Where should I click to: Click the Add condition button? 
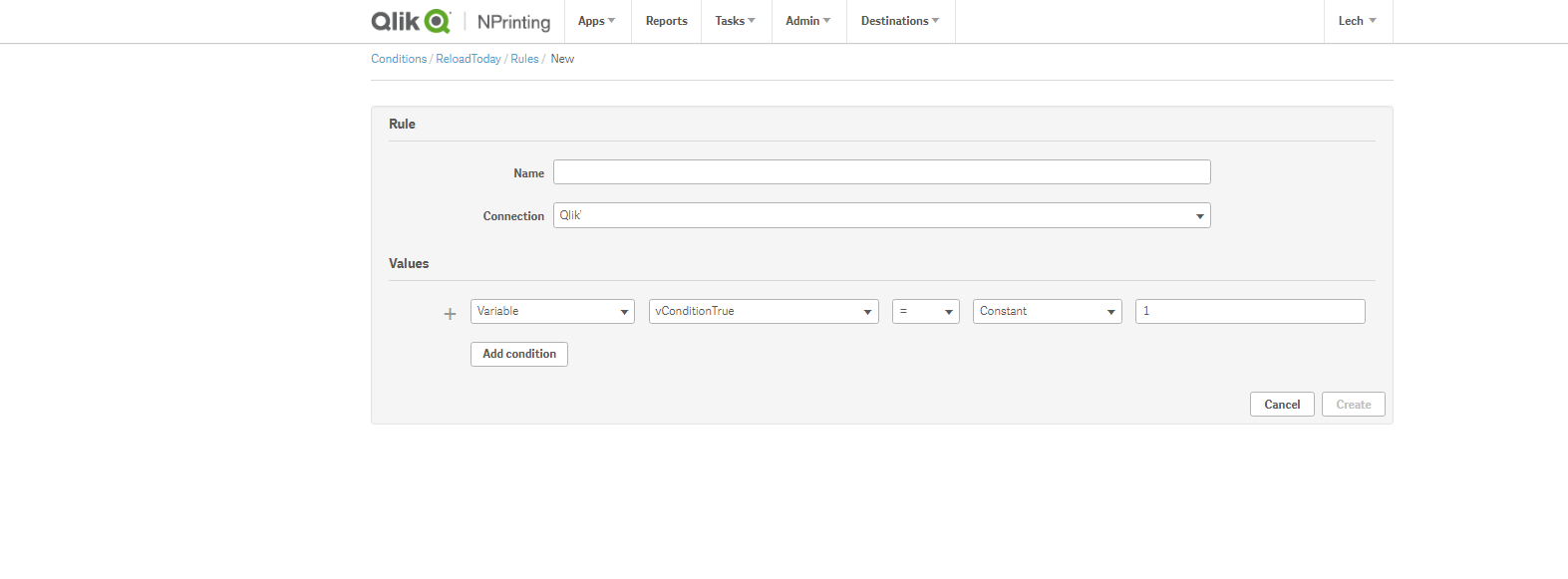(519, 354)
